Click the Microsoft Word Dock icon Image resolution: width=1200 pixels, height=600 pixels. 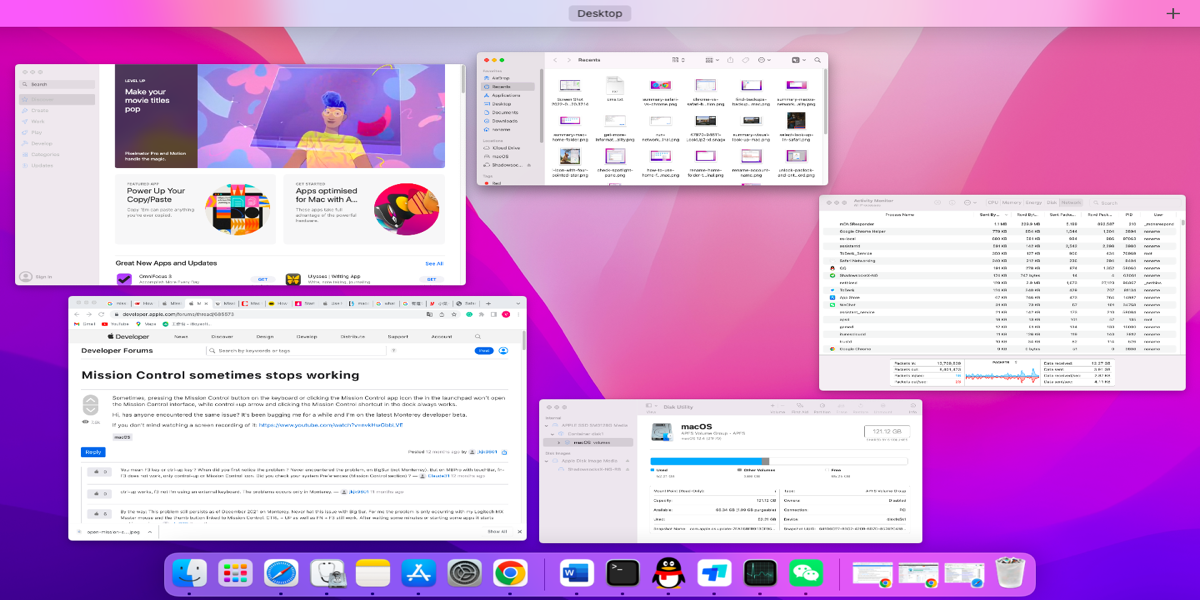point(577,573)
